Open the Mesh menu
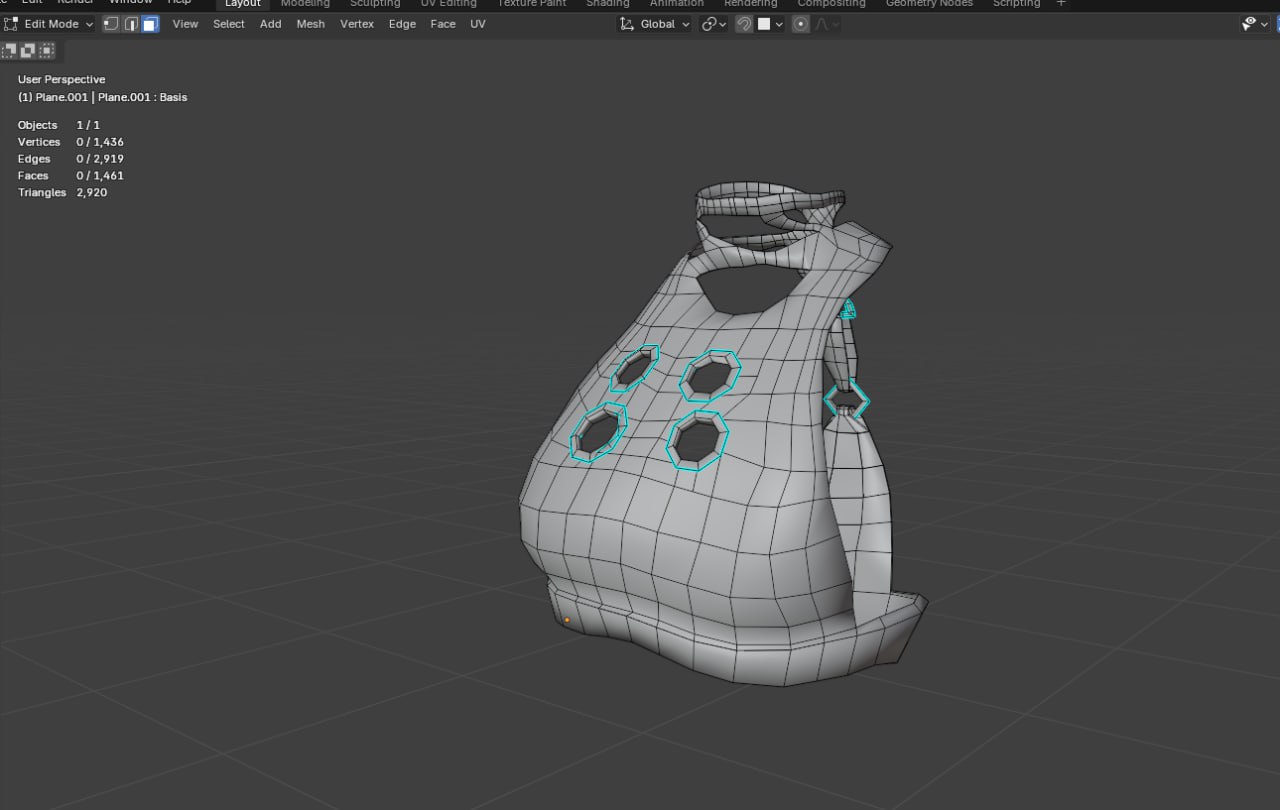The image size is (1280, 810). pyautogui.click(x=310, y=24)
